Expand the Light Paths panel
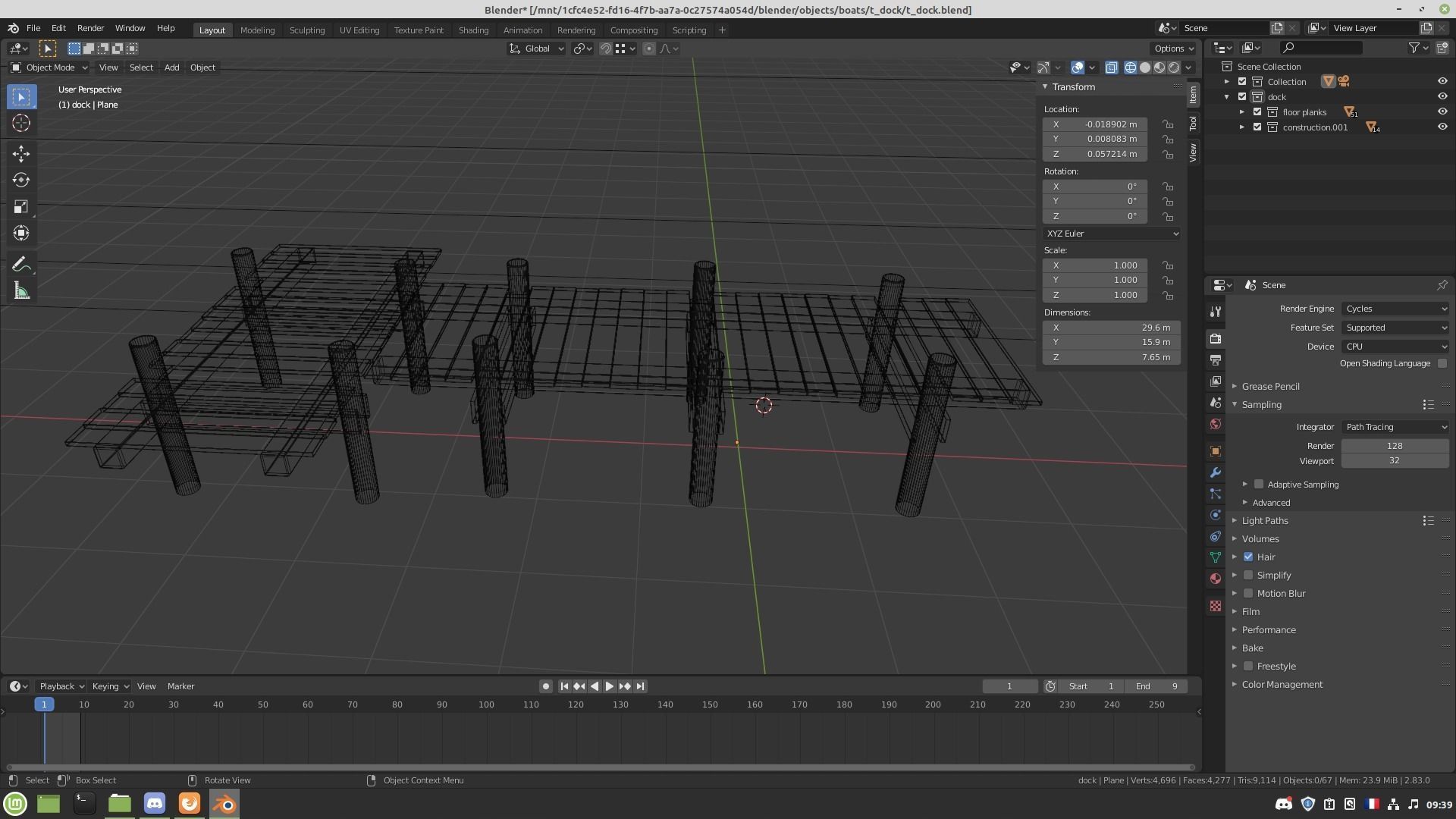The height and width of the screenshot is (819, 1456). (x=1265, y=521)
